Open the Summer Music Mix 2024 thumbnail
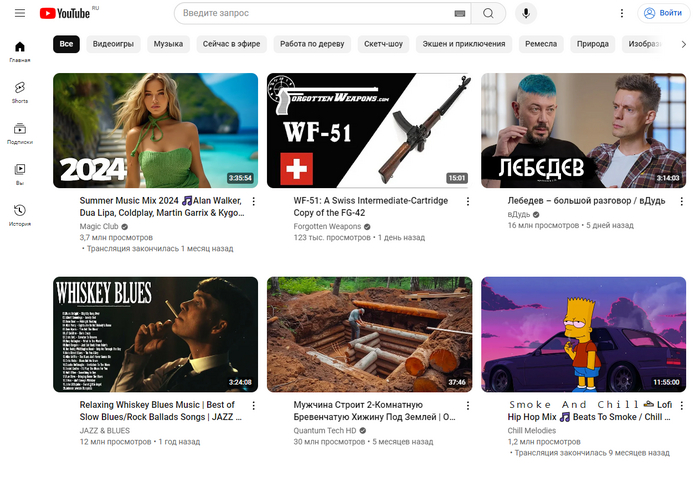Viewport: 700px width, 482px height. point(155,130)
